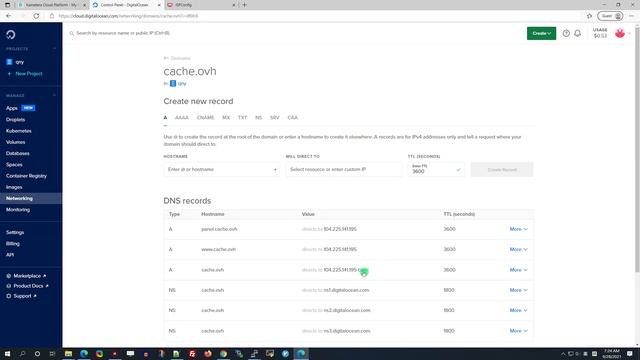Open Container Registry in the sidebar
This screenshot has width=640, height=360.
point(27,176)
